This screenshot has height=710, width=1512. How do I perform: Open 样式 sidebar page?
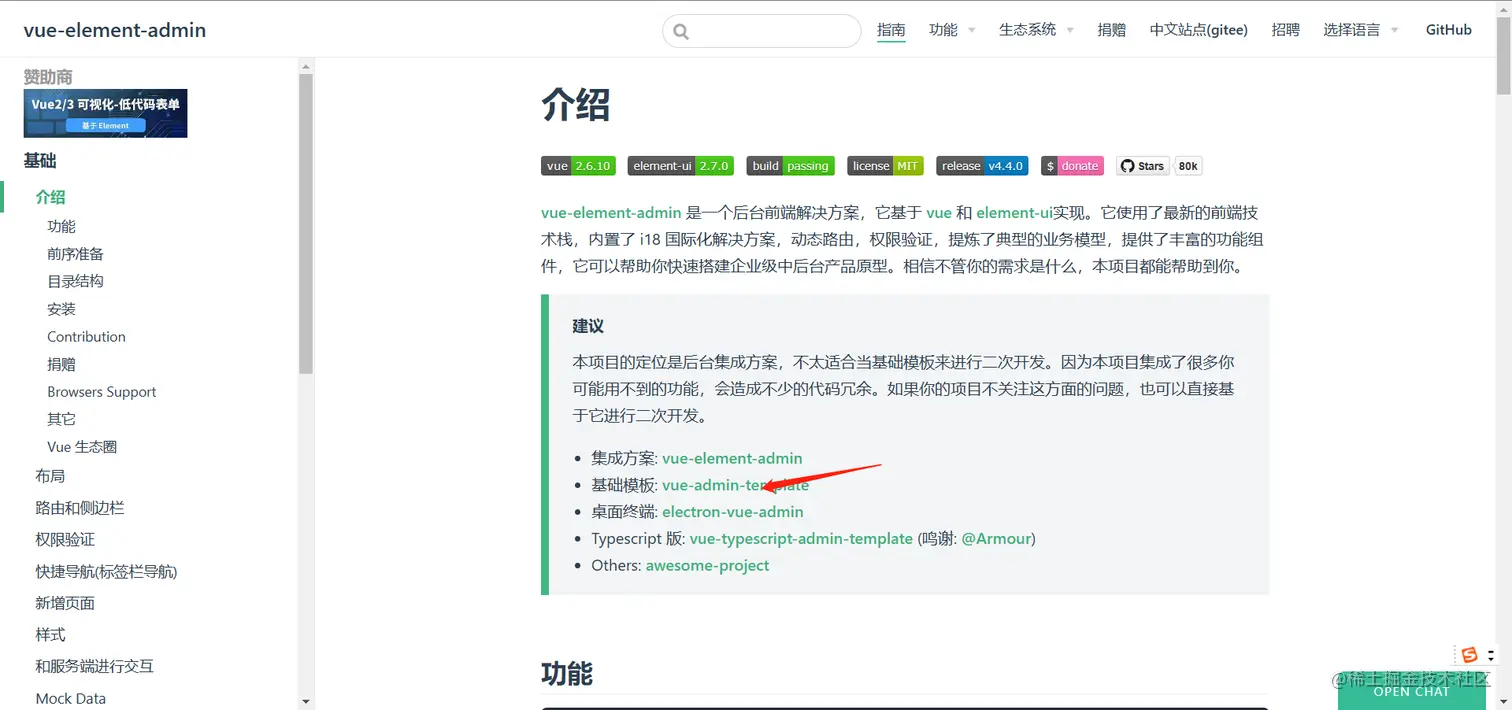pos(50,635)
